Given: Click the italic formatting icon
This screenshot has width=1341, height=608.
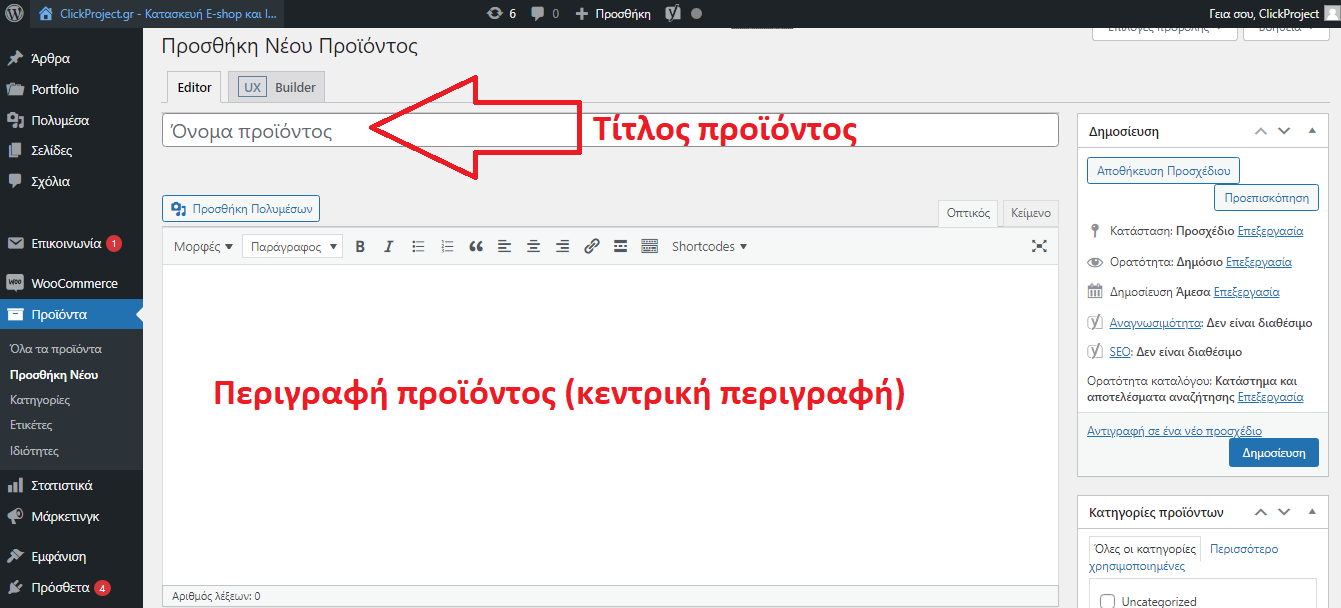Looking at the screenshot, I should pos(389,246).
